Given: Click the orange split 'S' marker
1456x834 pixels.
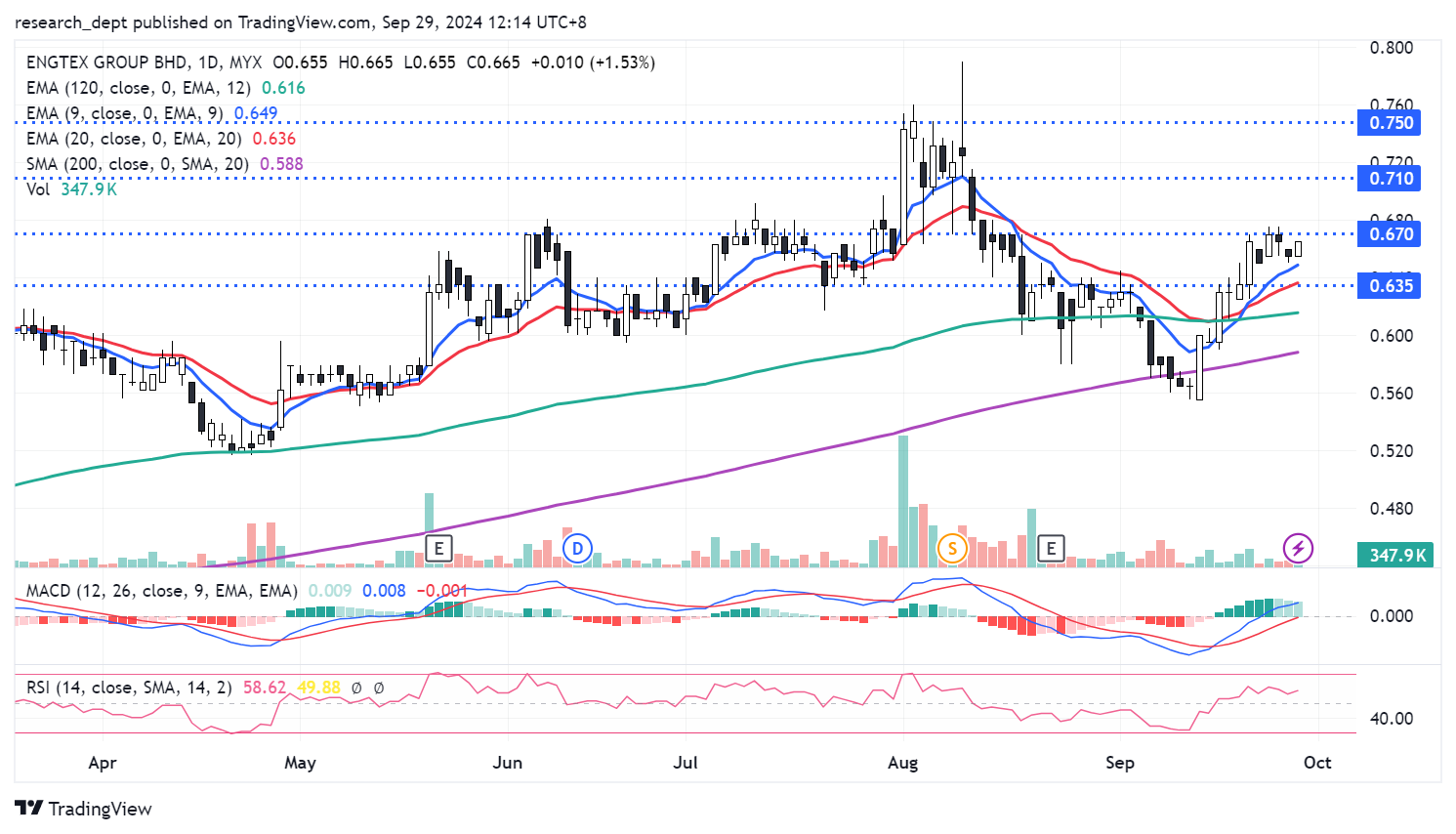Looking at the screenshot, I should [x=952, y=548].
